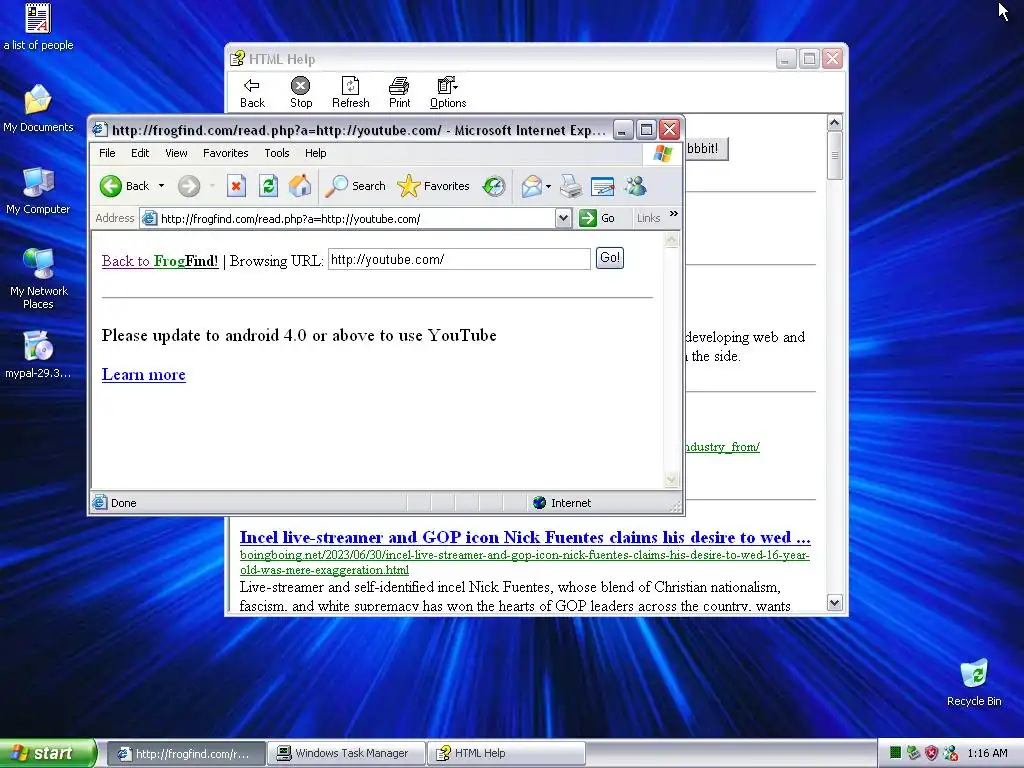Follow the Back to FrogFind! link
Image resolution: width=1024 pixels, height=768 pixels.
point(160,261)
